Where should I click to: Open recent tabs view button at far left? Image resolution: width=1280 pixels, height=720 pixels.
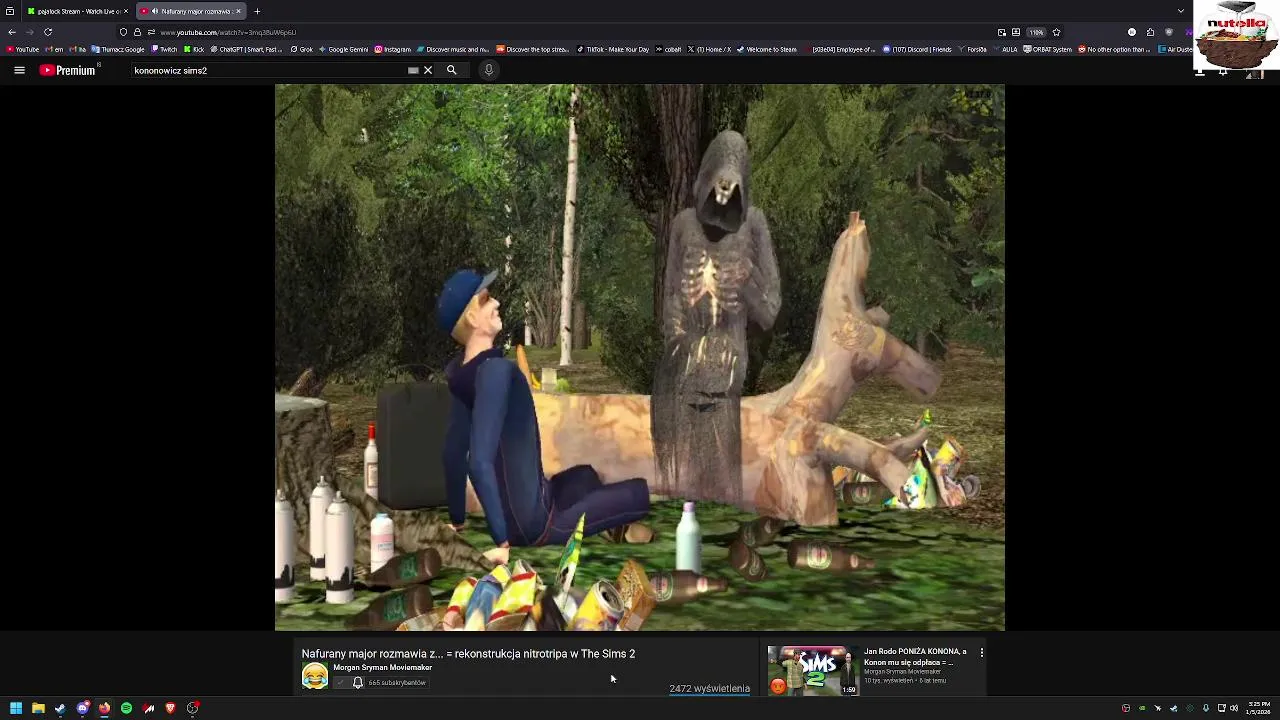coord(10,11)
